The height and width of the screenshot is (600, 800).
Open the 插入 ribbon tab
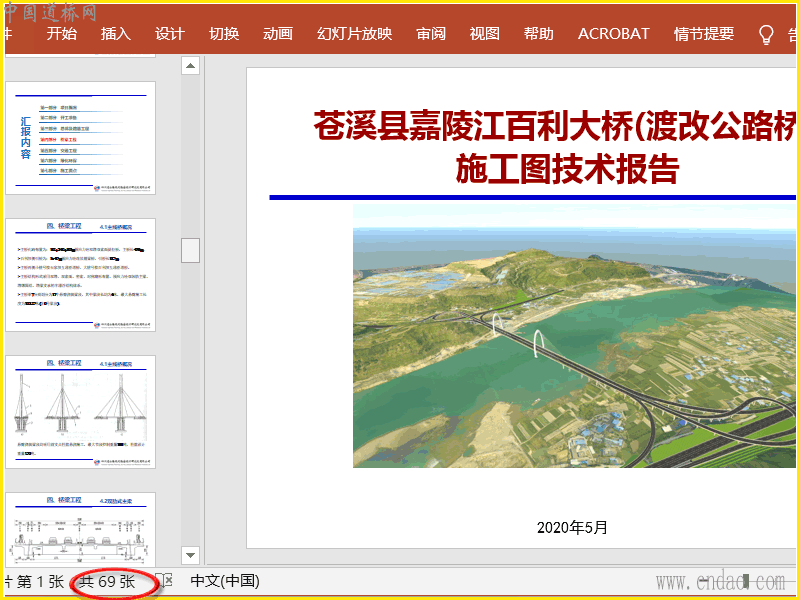116,34
